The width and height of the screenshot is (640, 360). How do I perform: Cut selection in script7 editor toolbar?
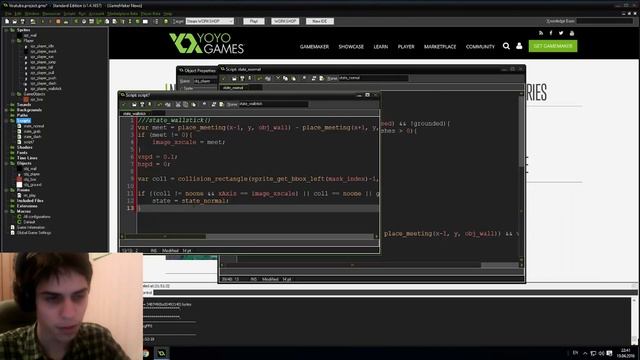[x=178, y=104]
